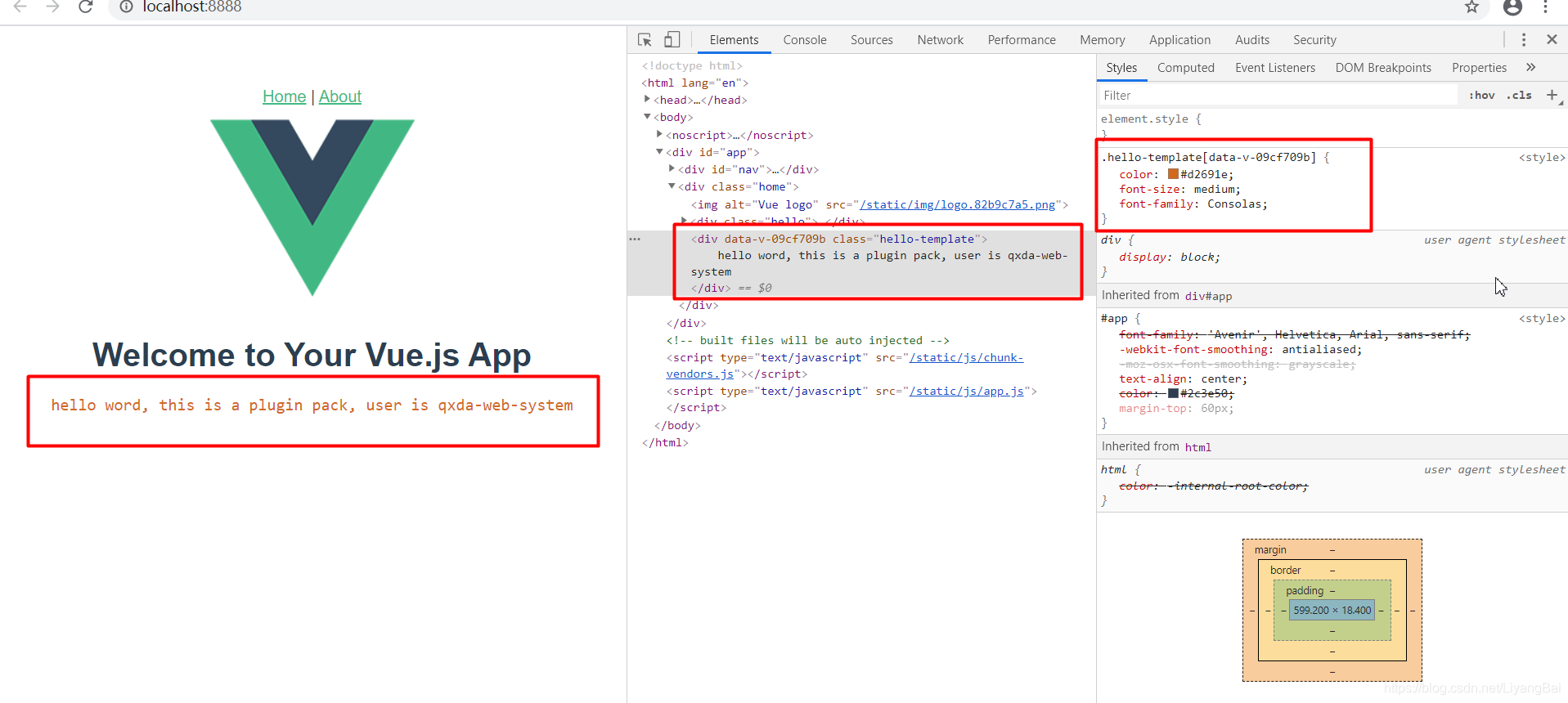This screenshot has width=1568, height=703.
Task: Open the Audits tab
Action: [x=1251, y=40]
